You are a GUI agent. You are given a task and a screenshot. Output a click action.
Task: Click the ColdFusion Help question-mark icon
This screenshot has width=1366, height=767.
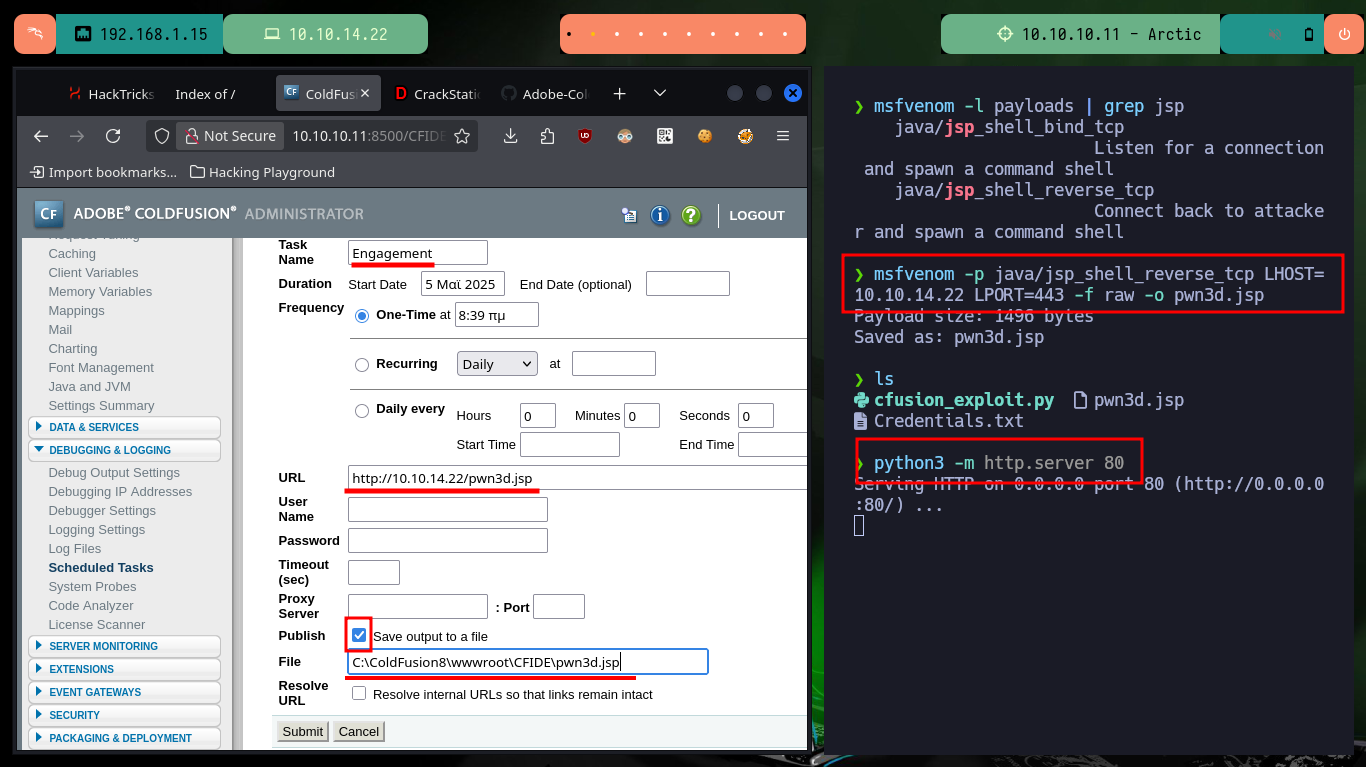pyautogui.click(x=691, y=215)
